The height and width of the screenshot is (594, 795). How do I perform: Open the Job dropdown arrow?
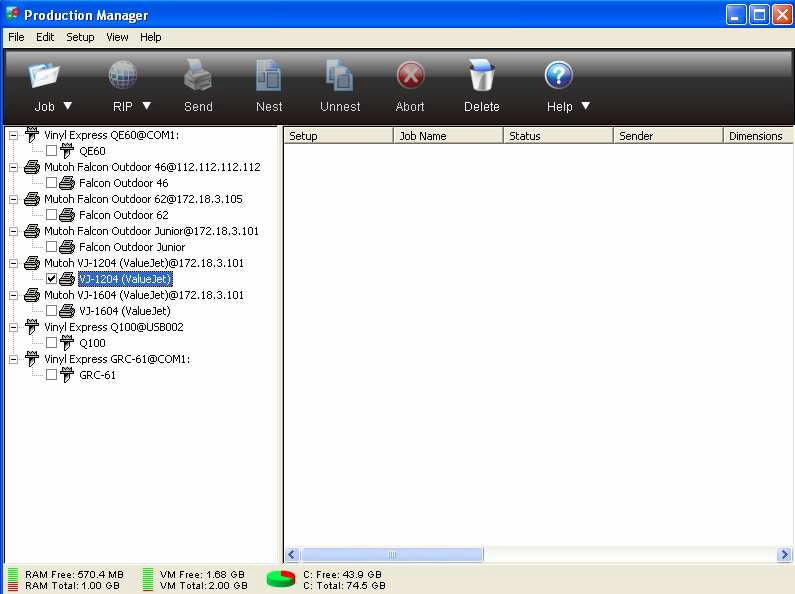67,106
